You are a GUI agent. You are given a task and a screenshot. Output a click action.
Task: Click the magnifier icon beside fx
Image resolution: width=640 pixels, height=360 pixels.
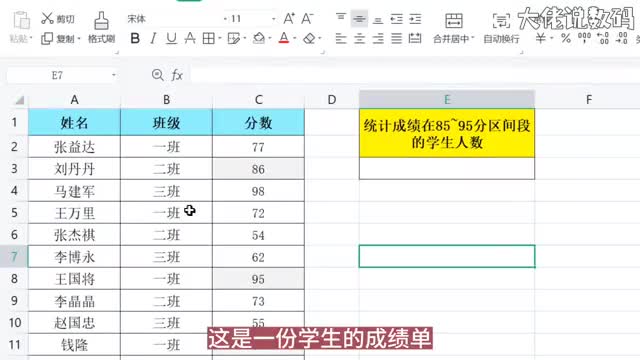158,75
